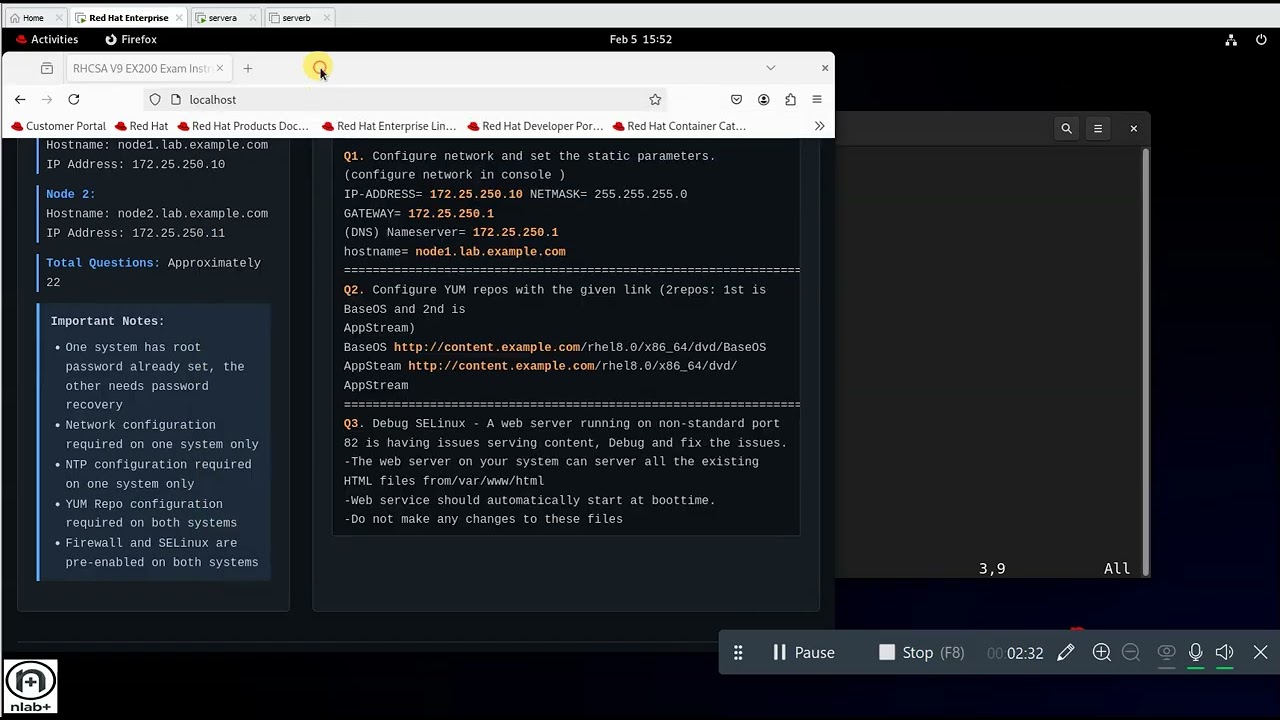The height and width of the screenshot is (720, 1280).
Task: Toggle system audio speaker in recorder bar
Action: tap(1225, 652)
